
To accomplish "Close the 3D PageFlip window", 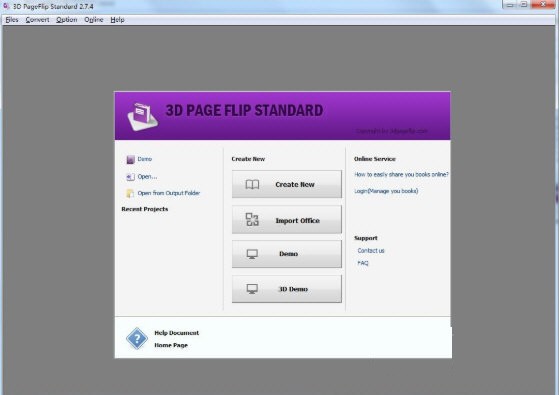I will click(543, 4).
